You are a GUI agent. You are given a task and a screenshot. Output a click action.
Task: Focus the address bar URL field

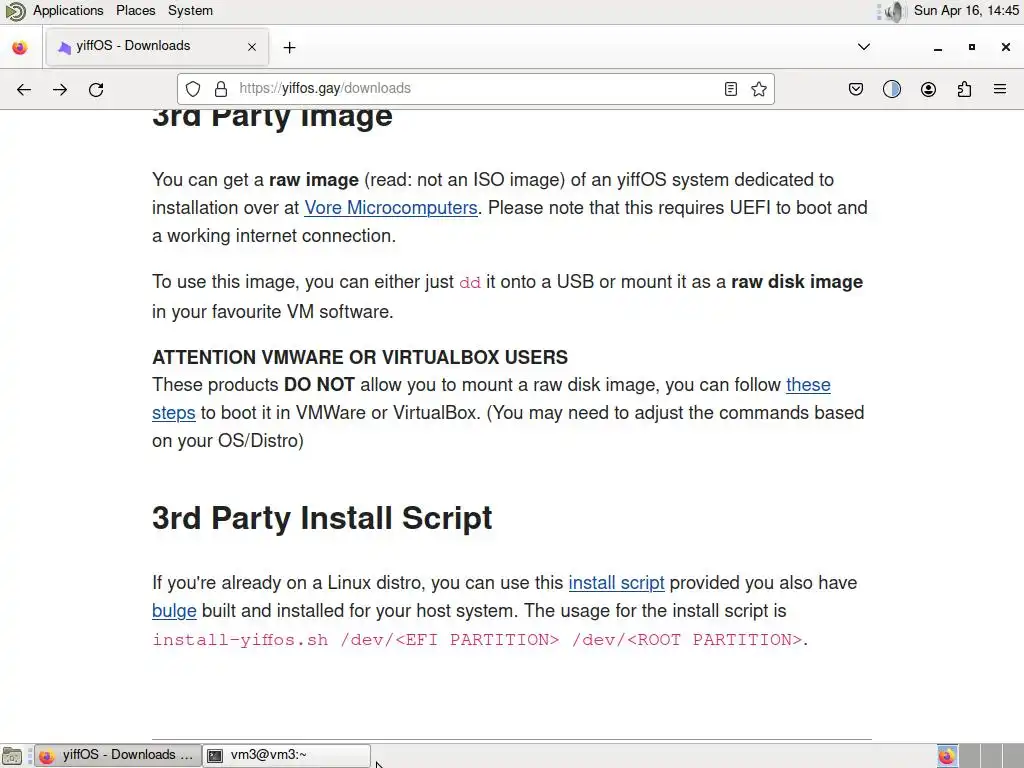pyautogui.click(x=477, y=89)
